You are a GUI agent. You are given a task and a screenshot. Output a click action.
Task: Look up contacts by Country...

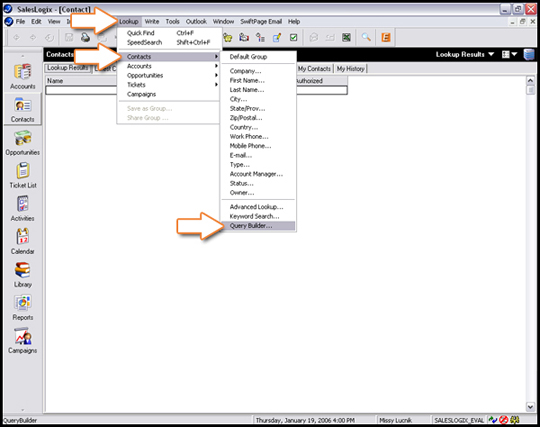coord(258,127)
